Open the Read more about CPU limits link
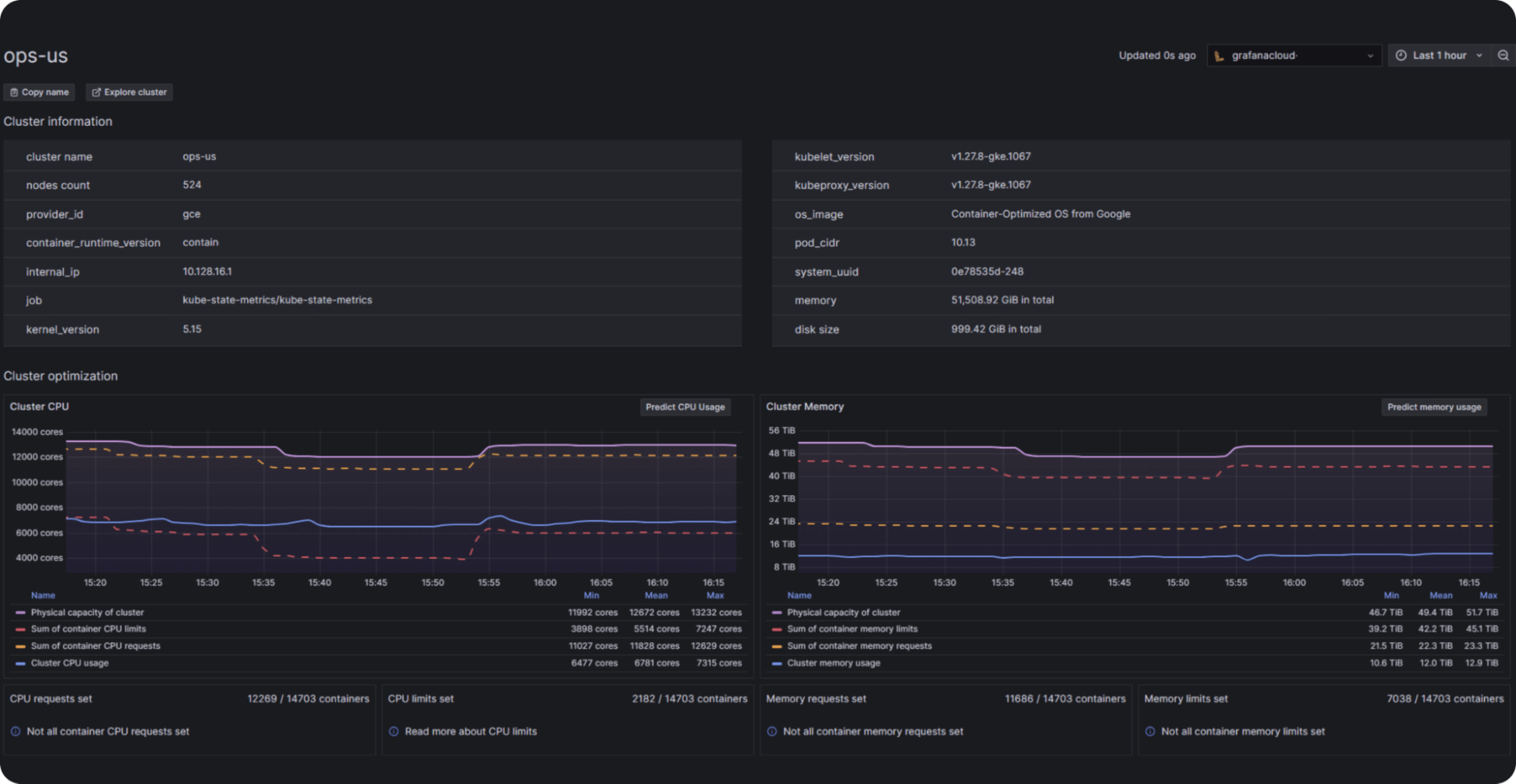 point(471,731)
